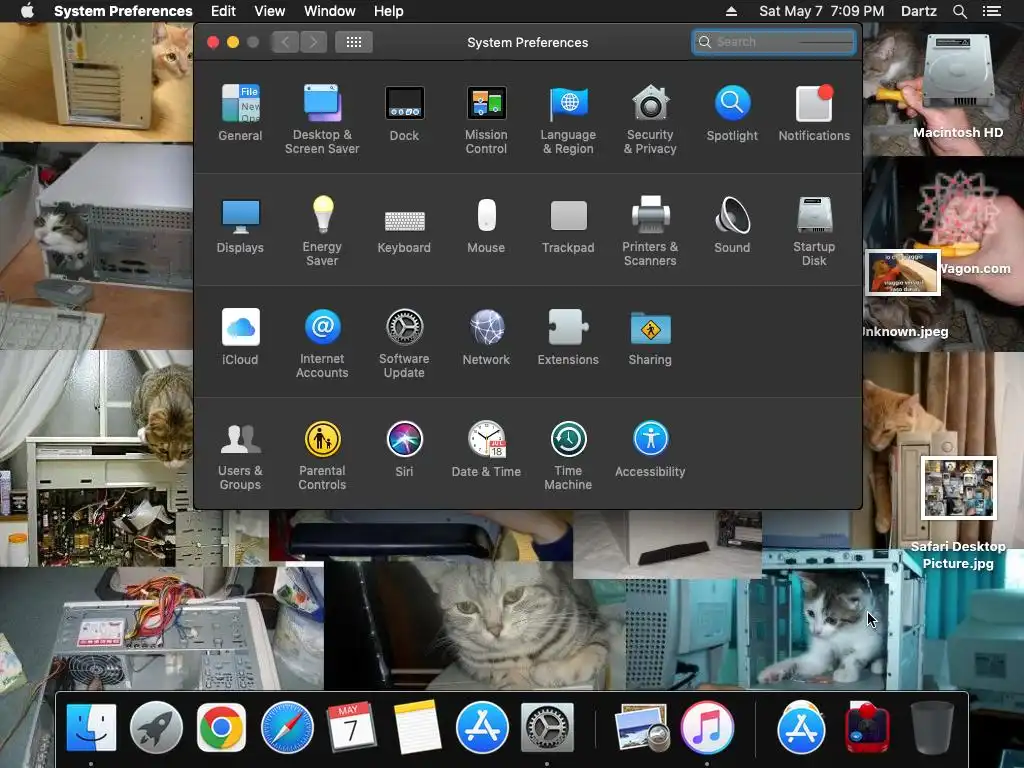Open Internet Accounts preferences

pyautogui.click(x=322, y=343)
